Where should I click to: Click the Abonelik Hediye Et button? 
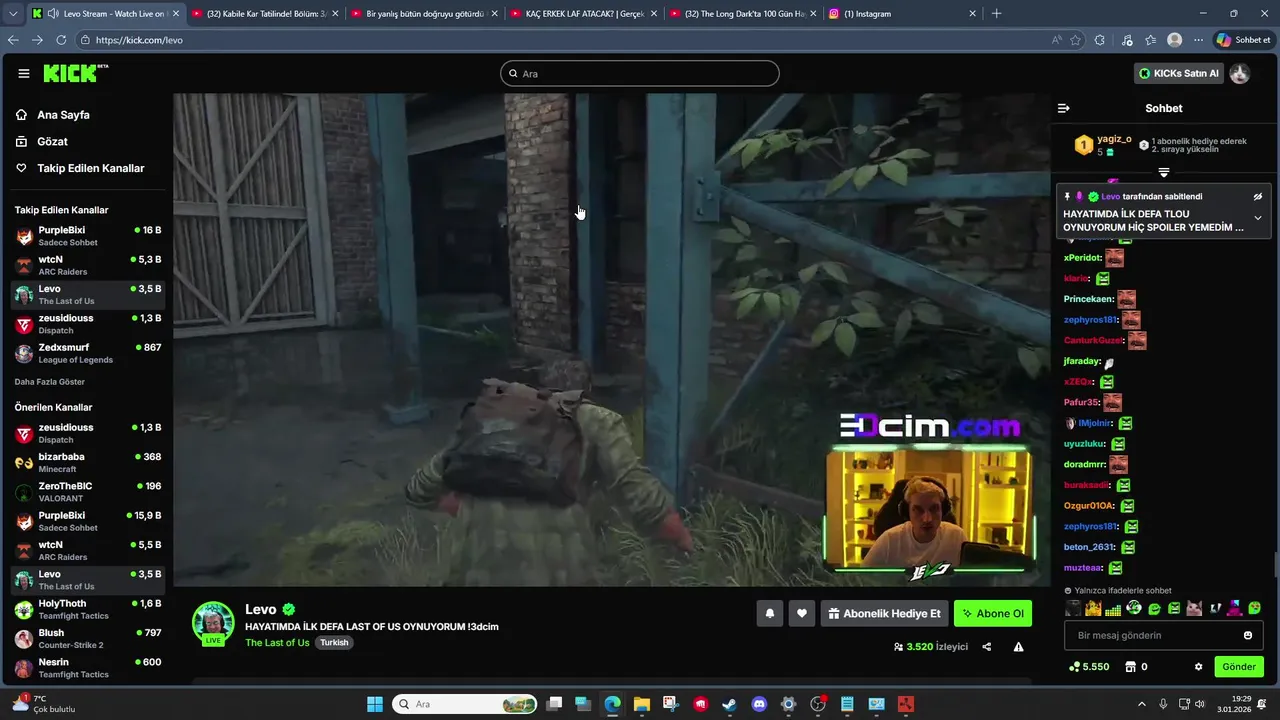pos(884,614)
